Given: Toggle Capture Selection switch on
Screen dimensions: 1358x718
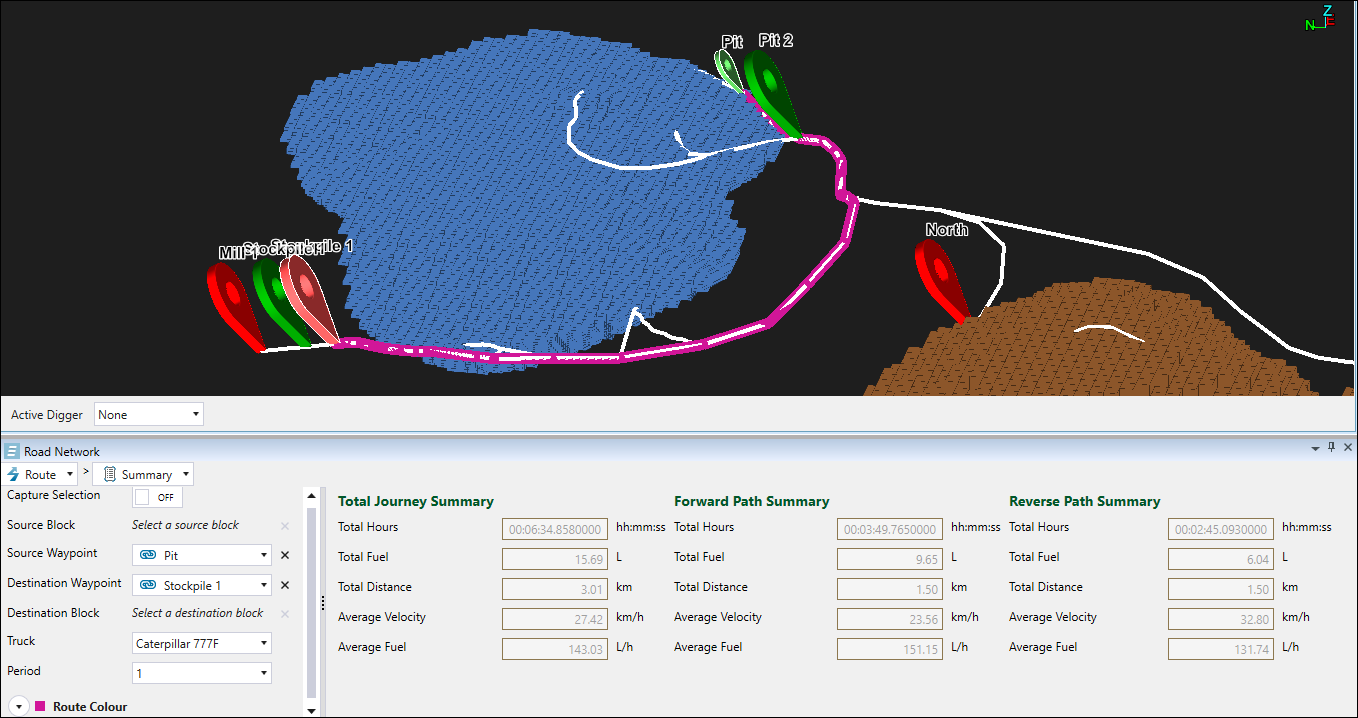Looking at the screenshot, I should click(x=157, y=497).
